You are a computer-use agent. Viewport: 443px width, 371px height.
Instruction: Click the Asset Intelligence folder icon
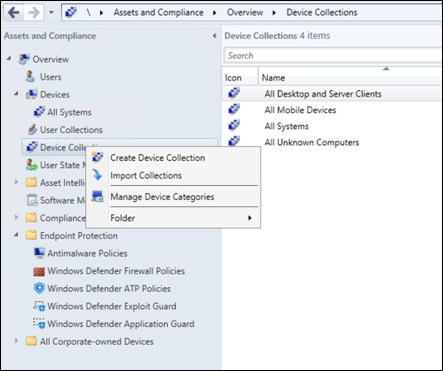tap(31, 182)
